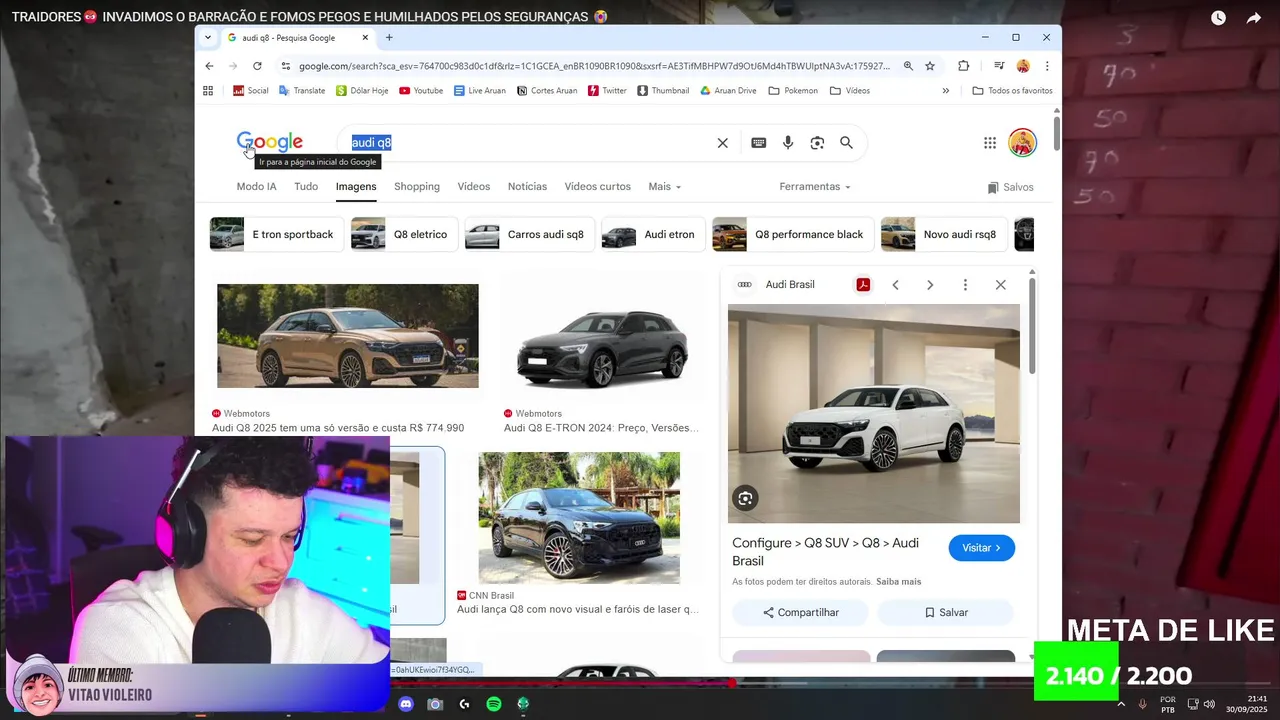Click the Google logo
This screenshot has height=720, width=1280.
(269, 142)
